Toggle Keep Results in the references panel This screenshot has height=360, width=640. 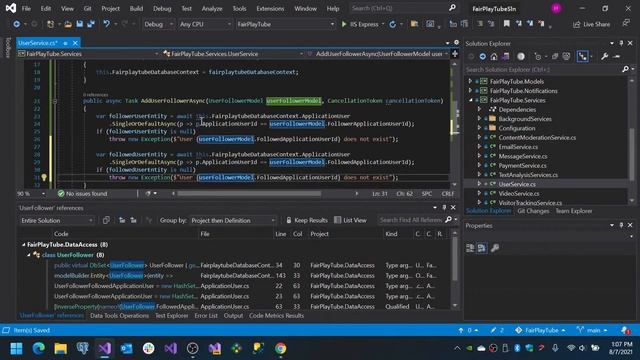click(x=307, y=220)
